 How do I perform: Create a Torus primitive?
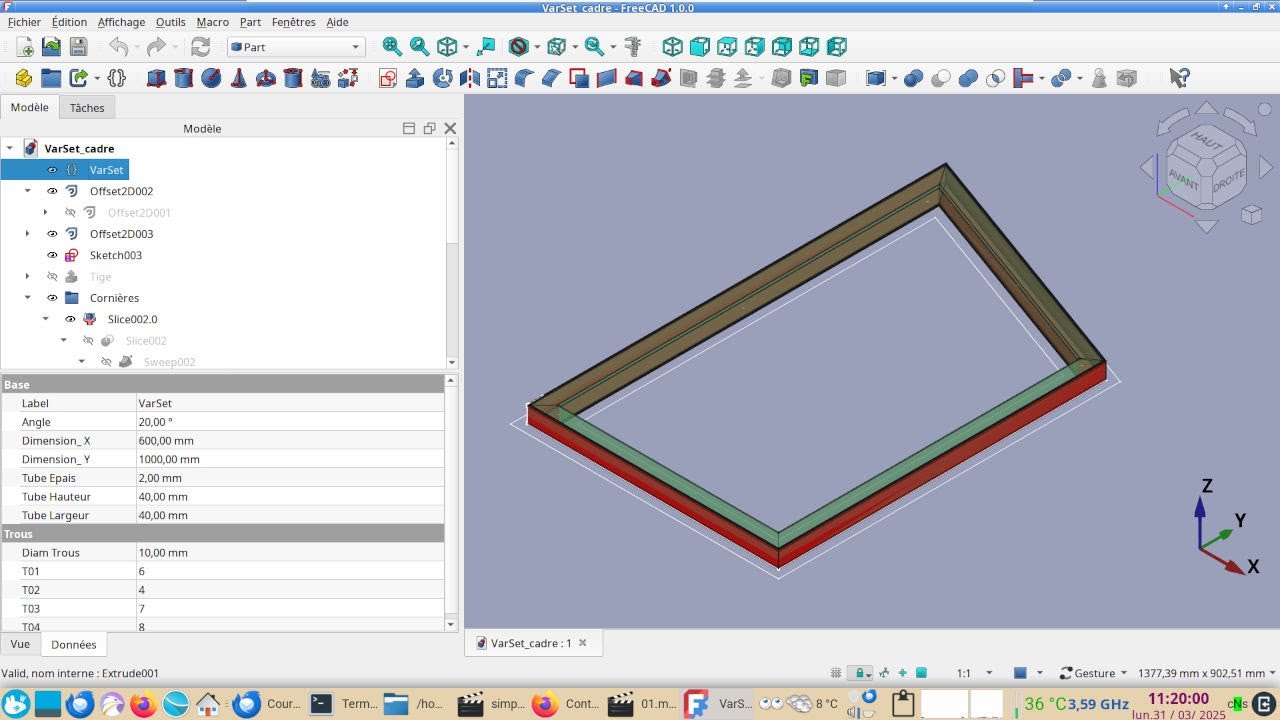(x=266, y=78)
